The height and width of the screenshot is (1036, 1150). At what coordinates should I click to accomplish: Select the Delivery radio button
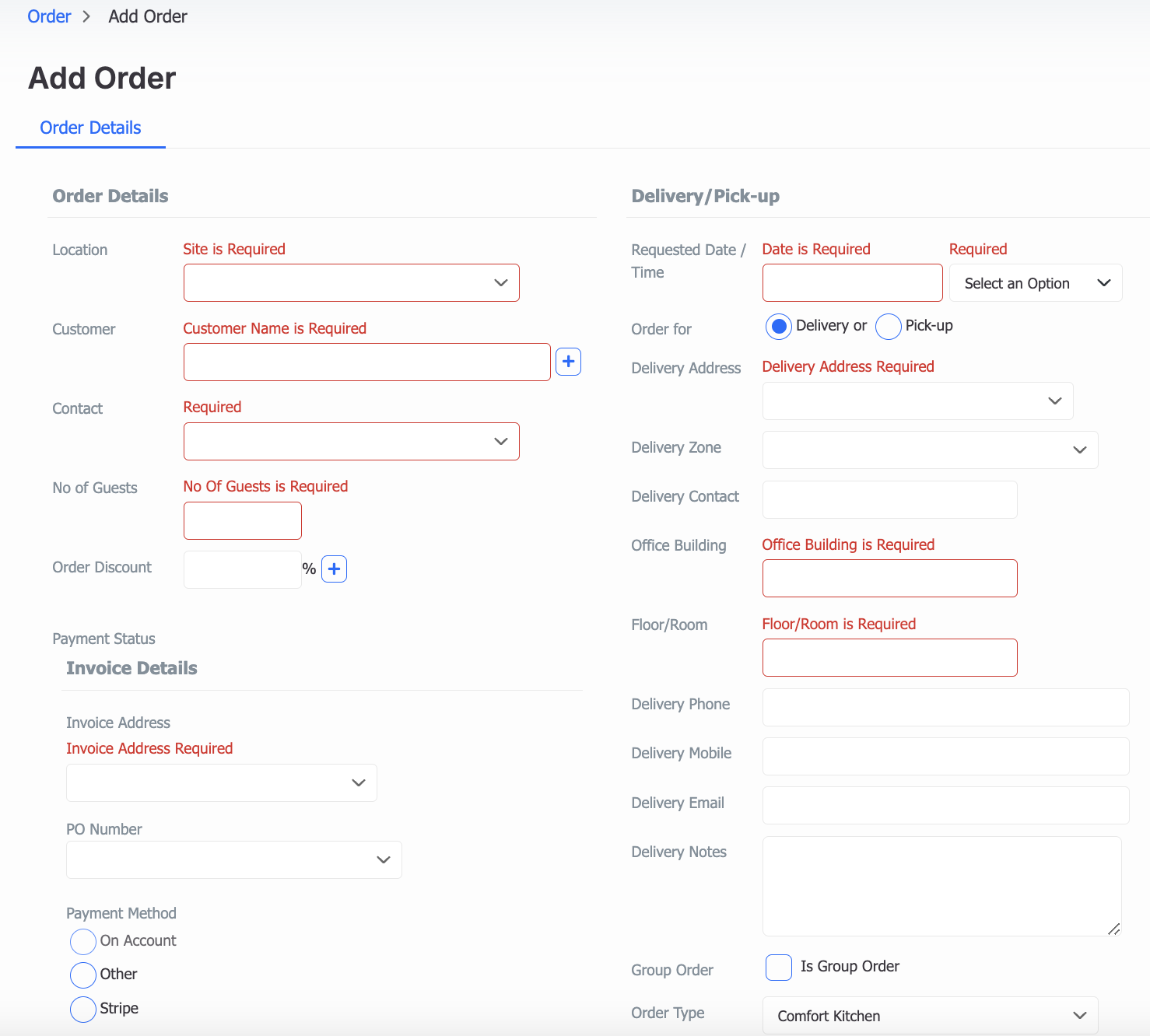click(x=778, y=326)
